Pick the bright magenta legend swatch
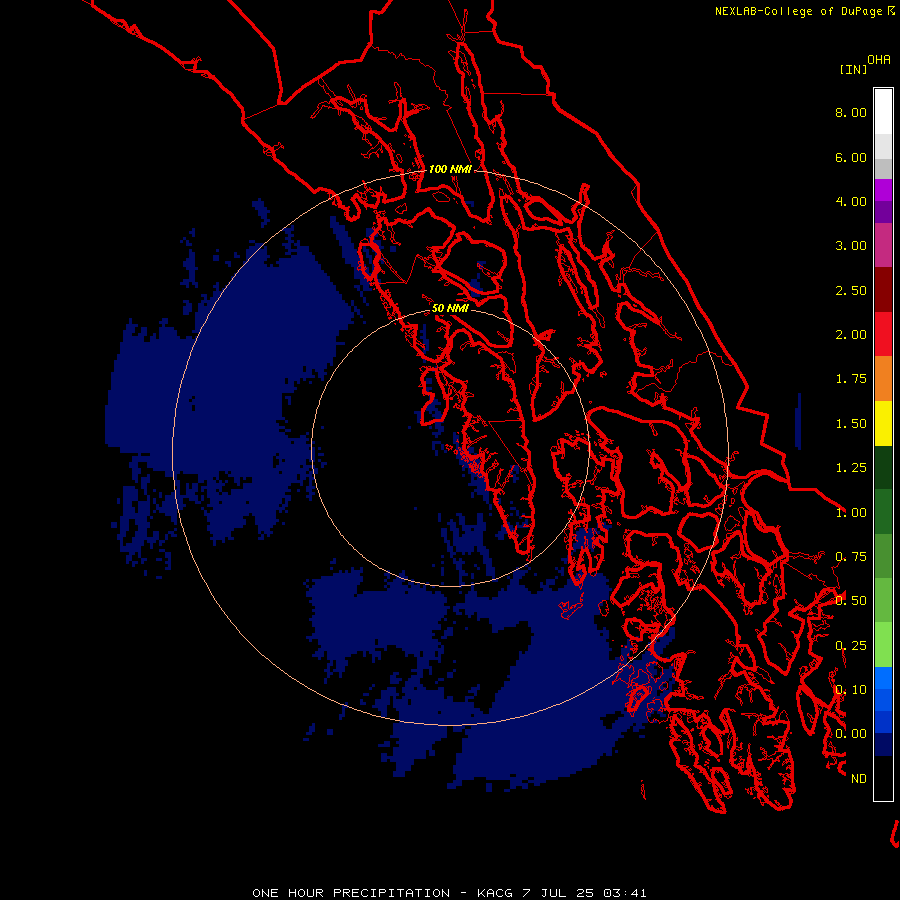This screenshot has height=900, width=900. click(883, 190)
